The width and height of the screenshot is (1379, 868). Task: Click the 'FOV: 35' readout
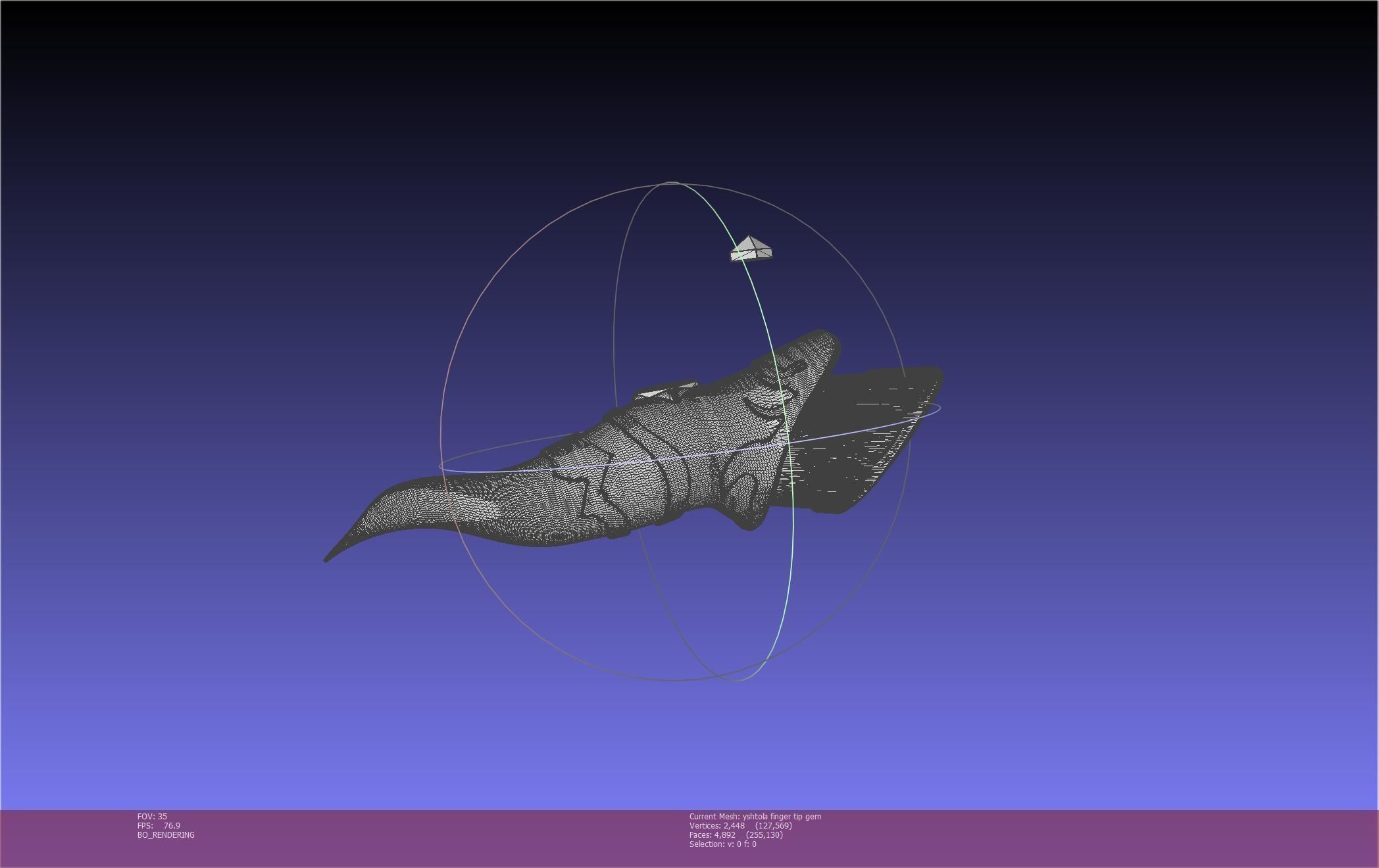point(152,816)
